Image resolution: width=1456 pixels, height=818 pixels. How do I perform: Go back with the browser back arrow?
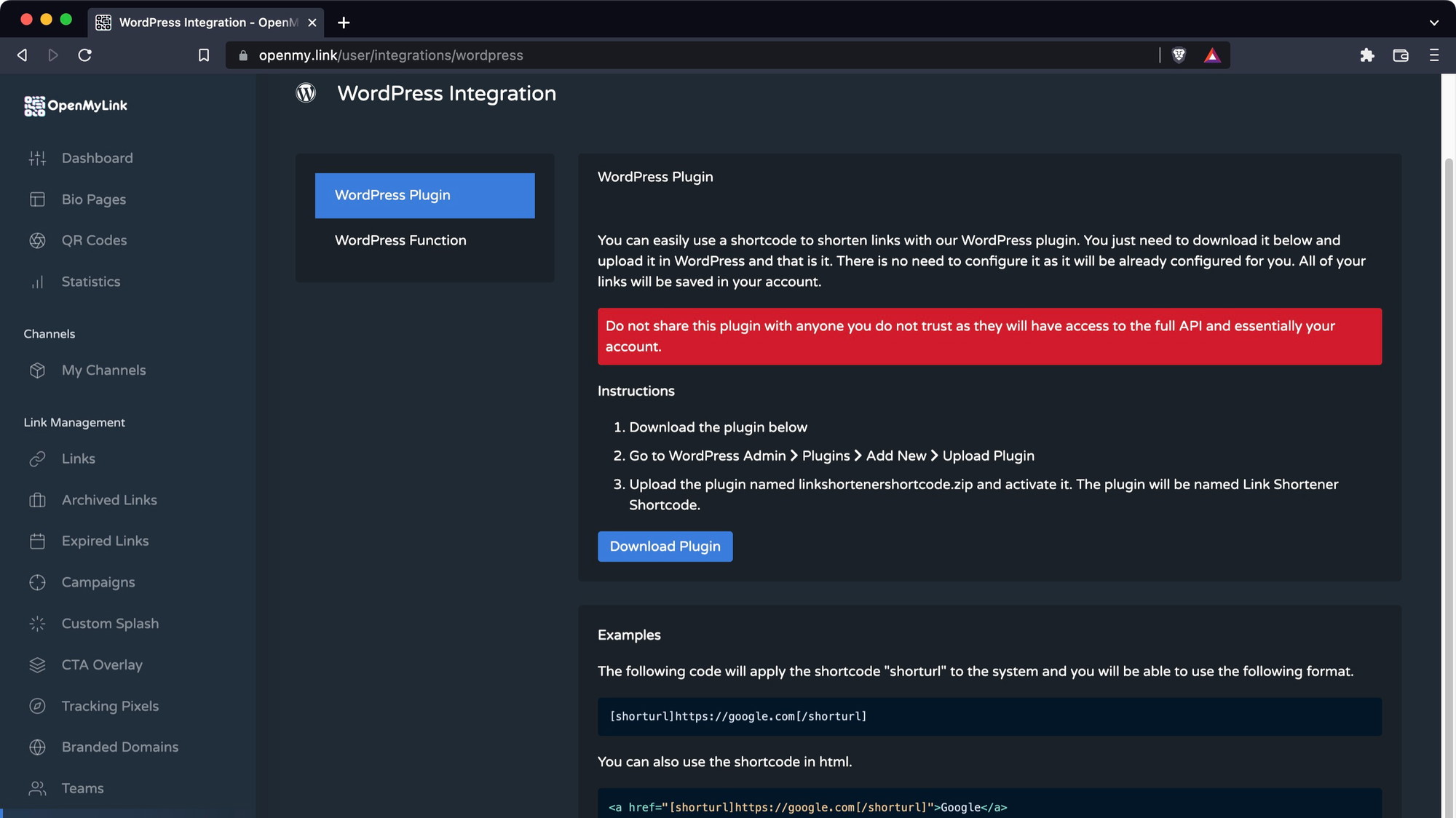pyautogui.click(x=22, y=55)
